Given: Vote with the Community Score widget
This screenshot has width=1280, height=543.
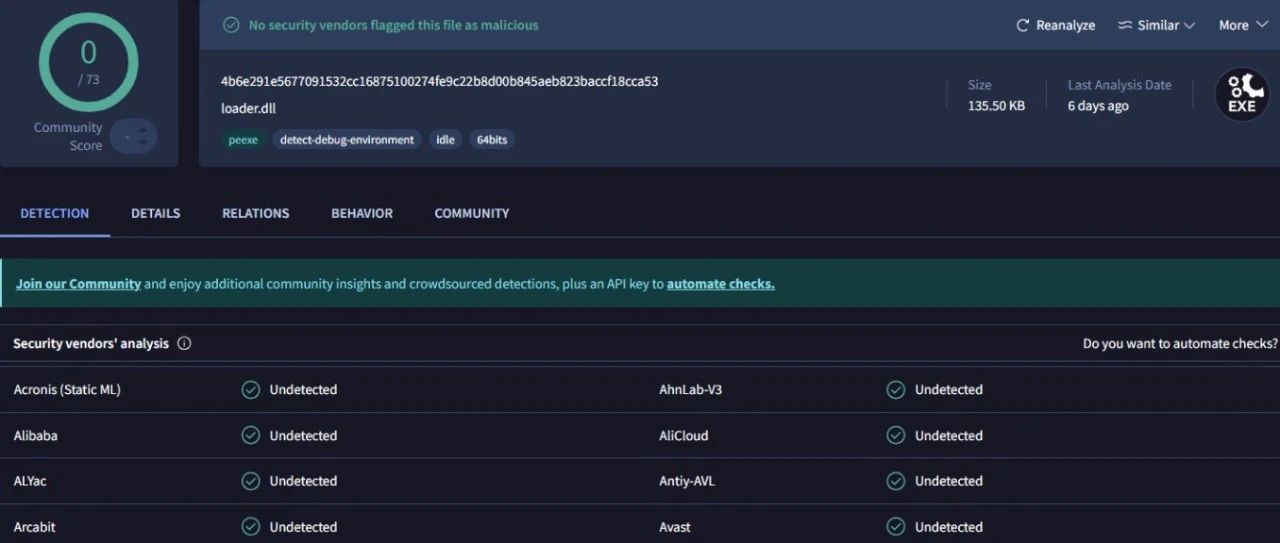Looking at the screenshot, I should click(x=134, y=136).
